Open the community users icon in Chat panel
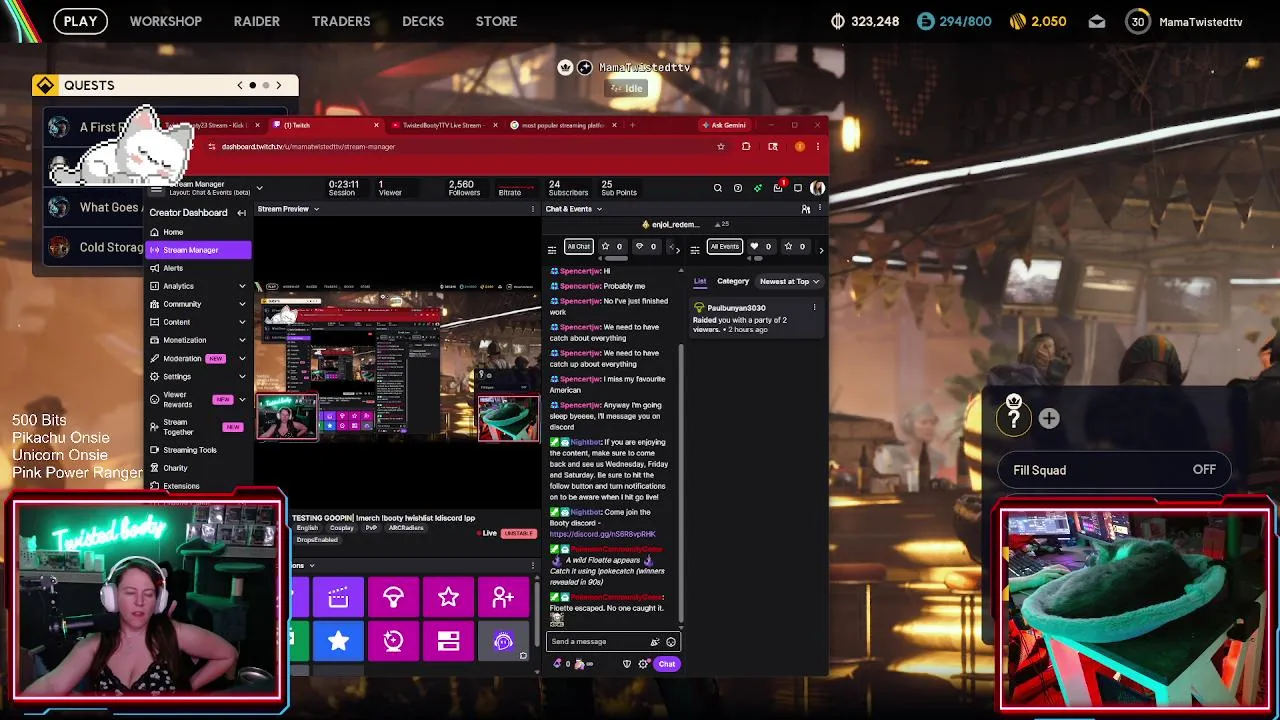Screen dimensions: 1280x720 (x=806, y=209)
